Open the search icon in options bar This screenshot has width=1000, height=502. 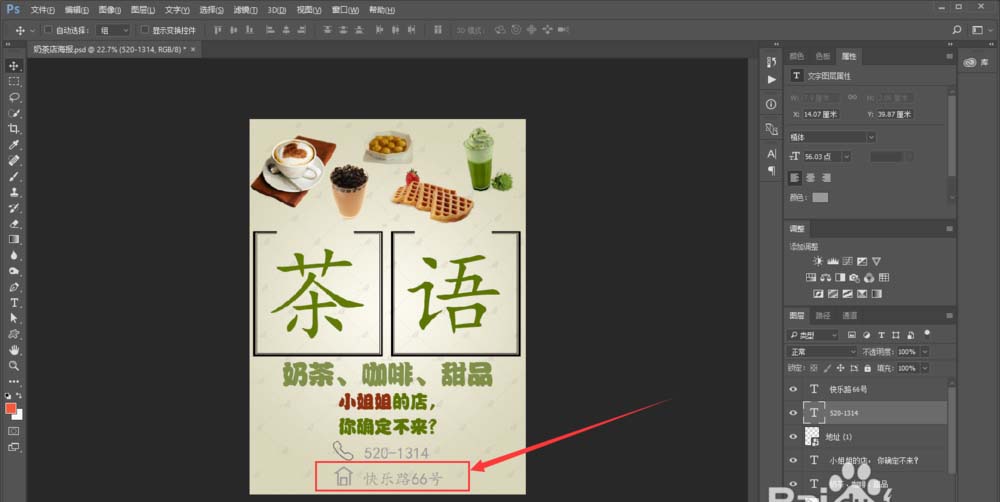click(957, 30)
